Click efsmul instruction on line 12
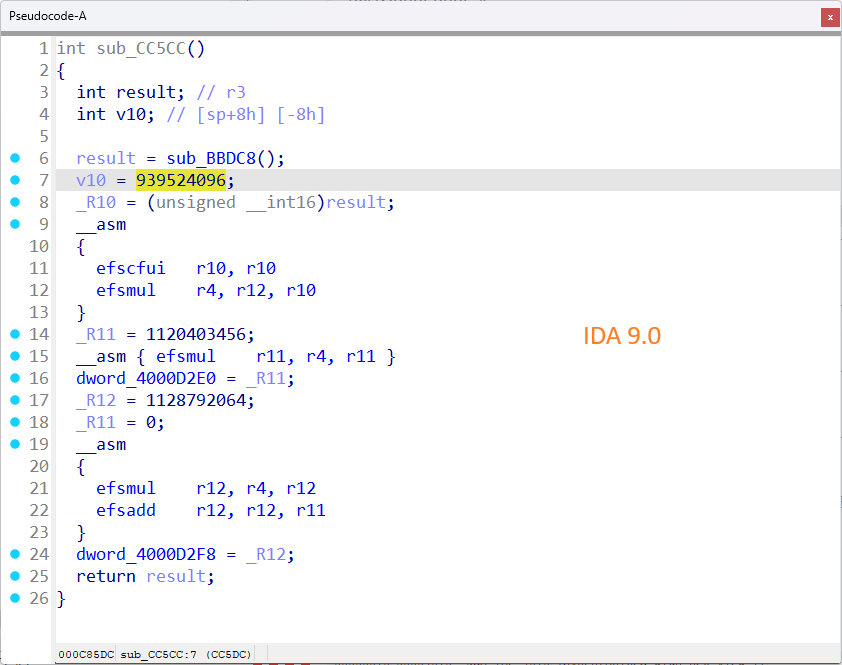Screen dimensions: 842x665 click(x=126, y=291)
